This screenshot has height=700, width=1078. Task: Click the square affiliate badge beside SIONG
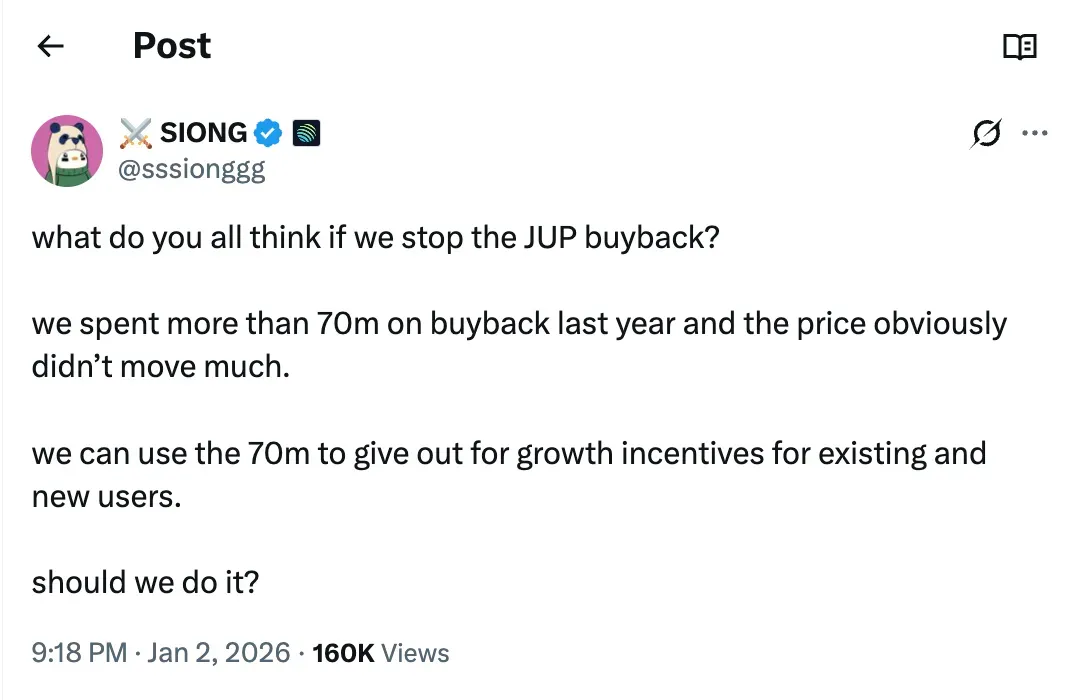[305, 132]
